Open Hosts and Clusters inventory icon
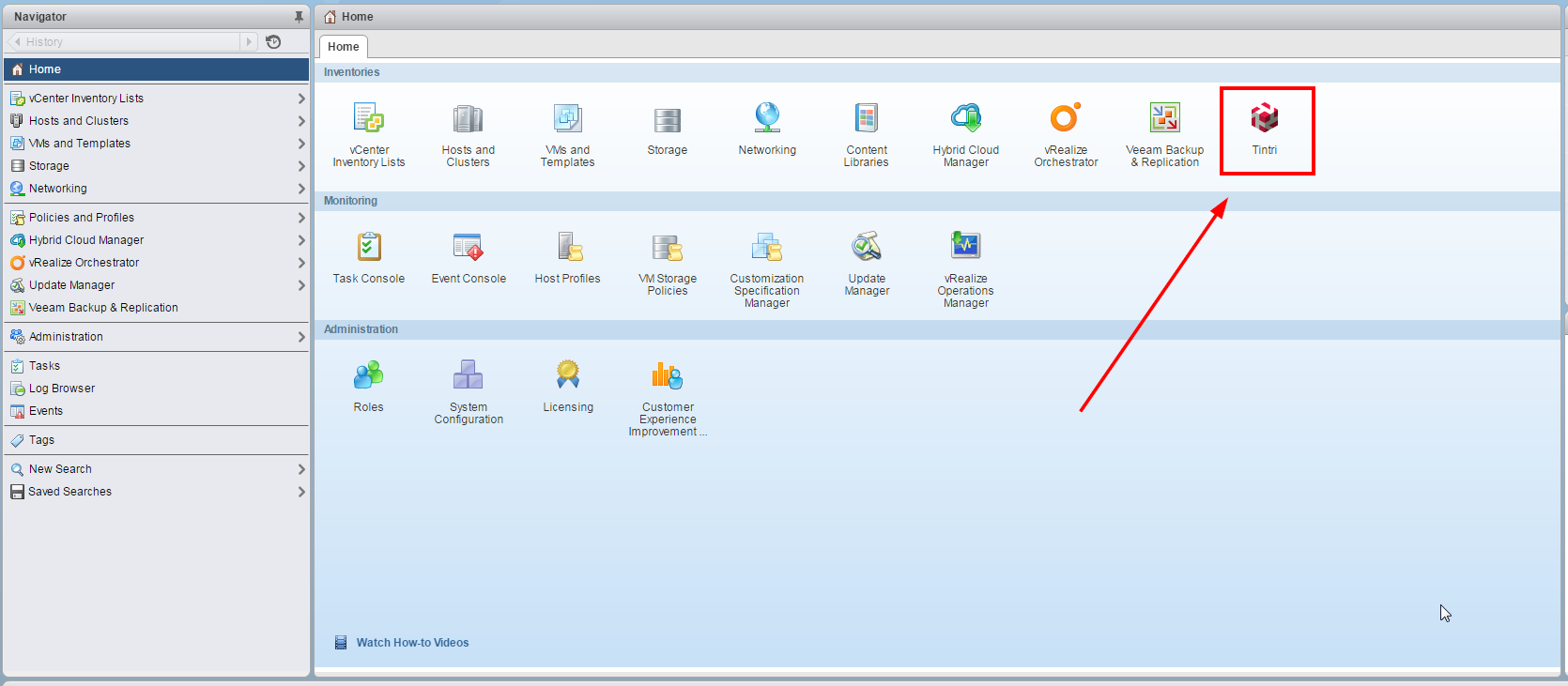Image resolution: width=1568 pixels, height=686 pixels. (468, 118)
